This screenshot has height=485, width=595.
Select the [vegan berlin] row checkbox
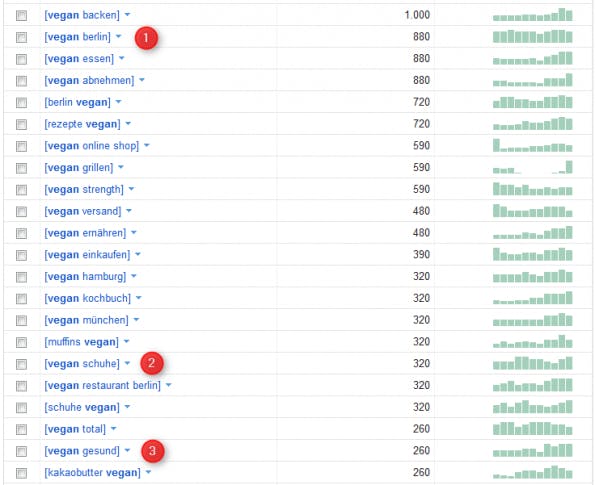[21, 37]
